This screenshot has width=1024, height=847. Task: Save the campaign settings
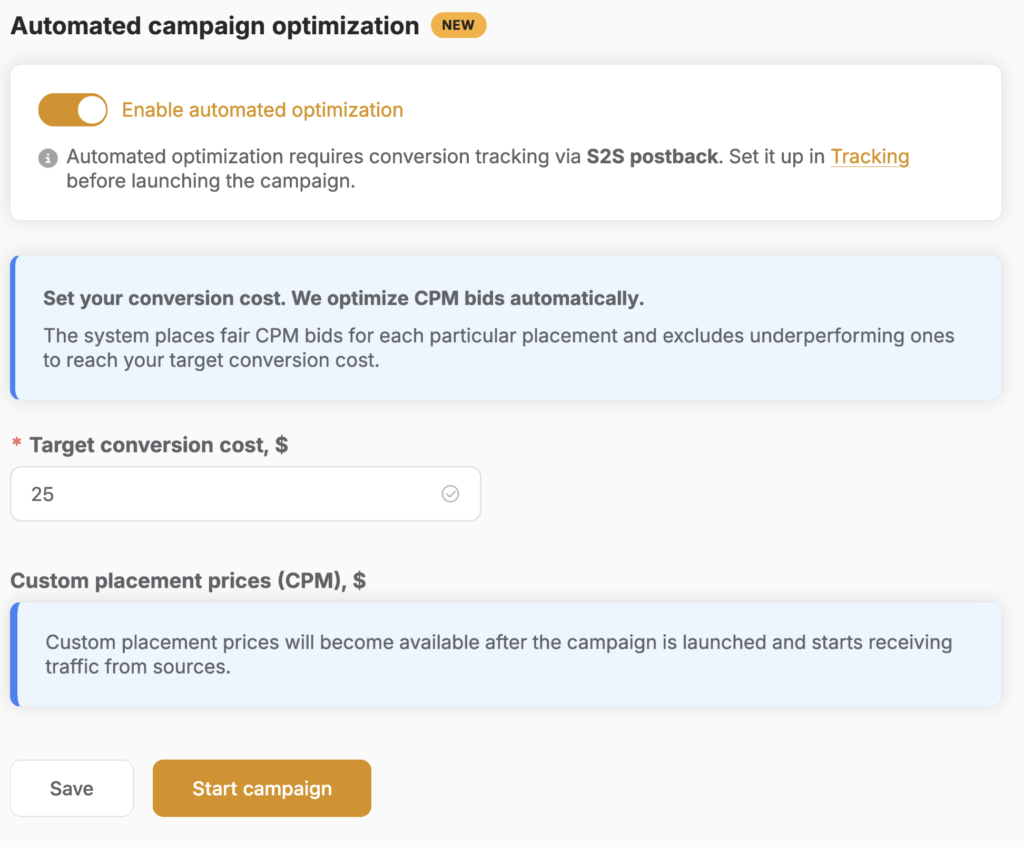tap(72, 788)
